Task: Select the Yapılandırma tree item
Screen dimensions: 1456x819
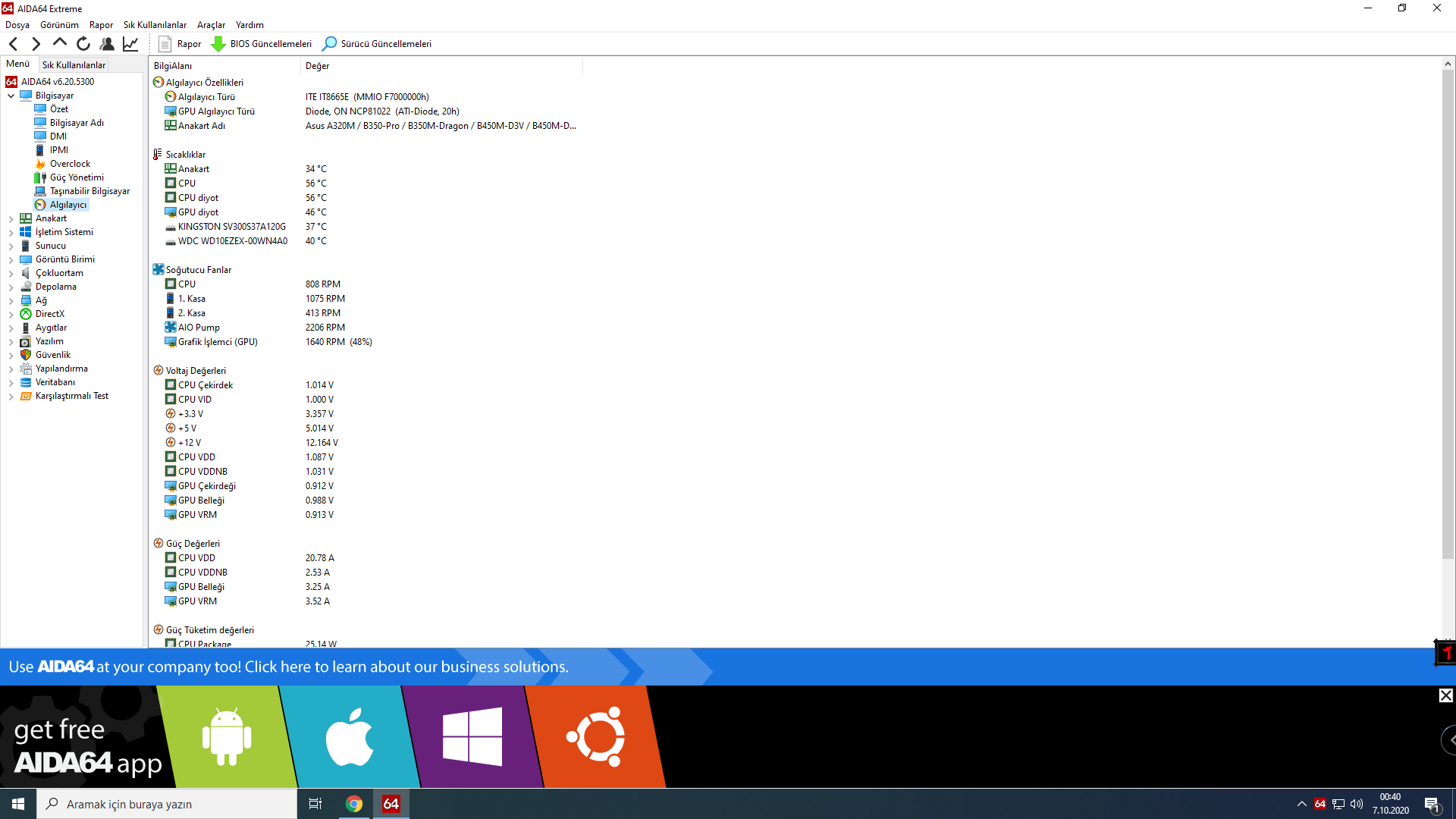Action: (61, 369)
